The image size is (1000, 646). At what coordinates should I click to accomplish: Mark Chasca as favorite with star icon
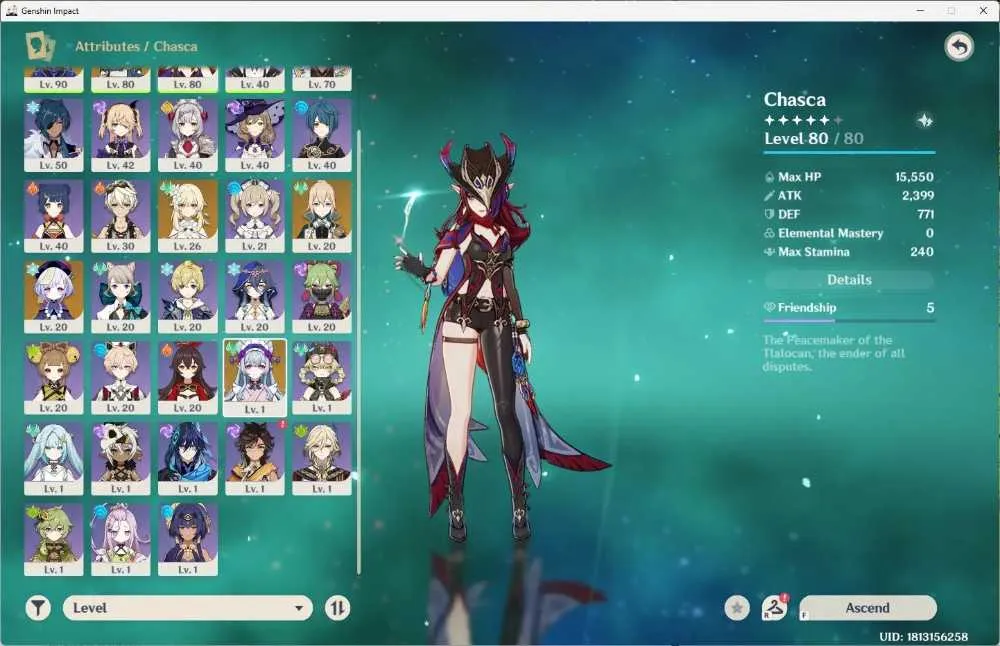[737, 608]
